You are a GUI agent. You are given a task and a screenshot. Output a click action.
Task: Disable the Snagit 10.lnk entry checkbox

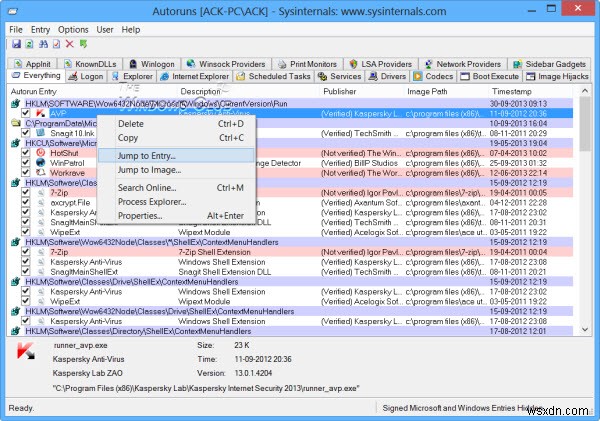[x=25, y=132]
